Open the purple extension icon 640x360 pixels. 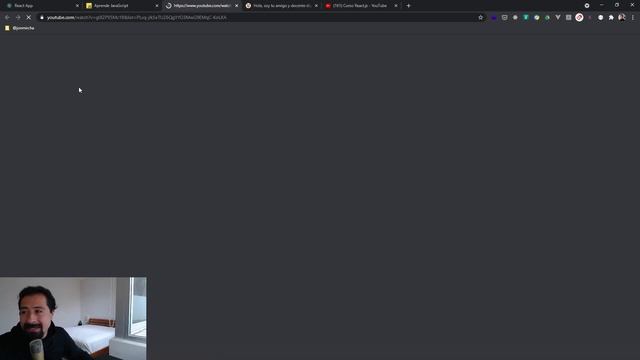click(x=494, y=18)
